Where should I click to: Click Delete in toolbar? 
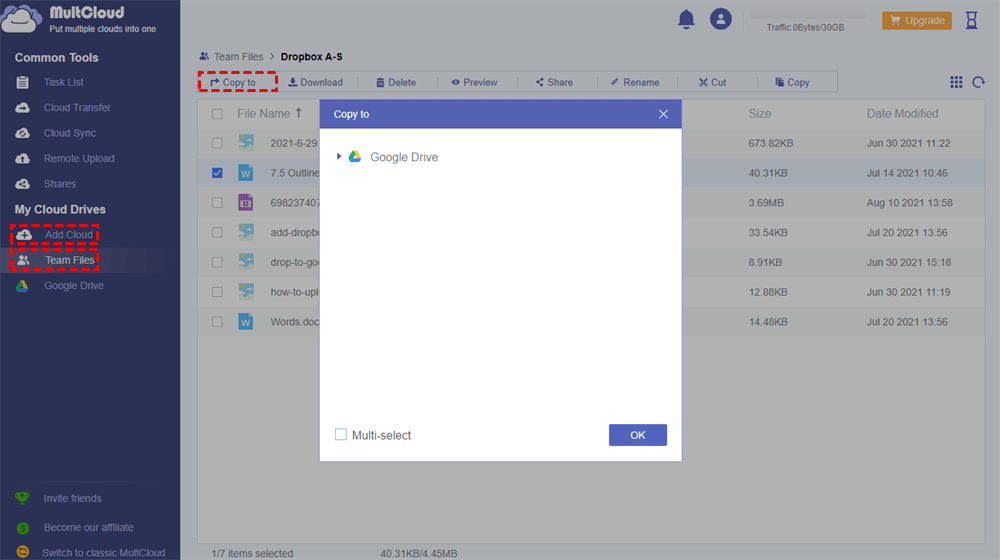(396, 82)
